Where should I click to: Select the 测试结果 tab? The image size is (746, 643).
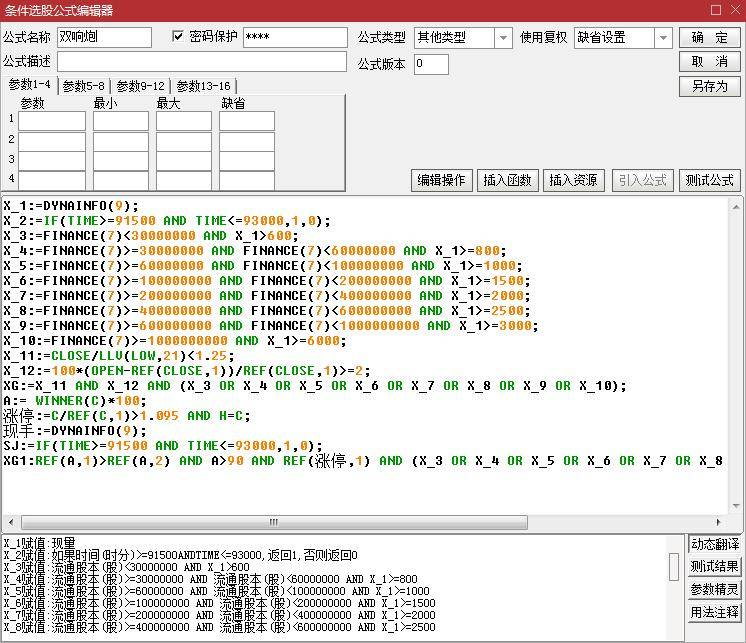pyautogui.click(x=714, y=566)
